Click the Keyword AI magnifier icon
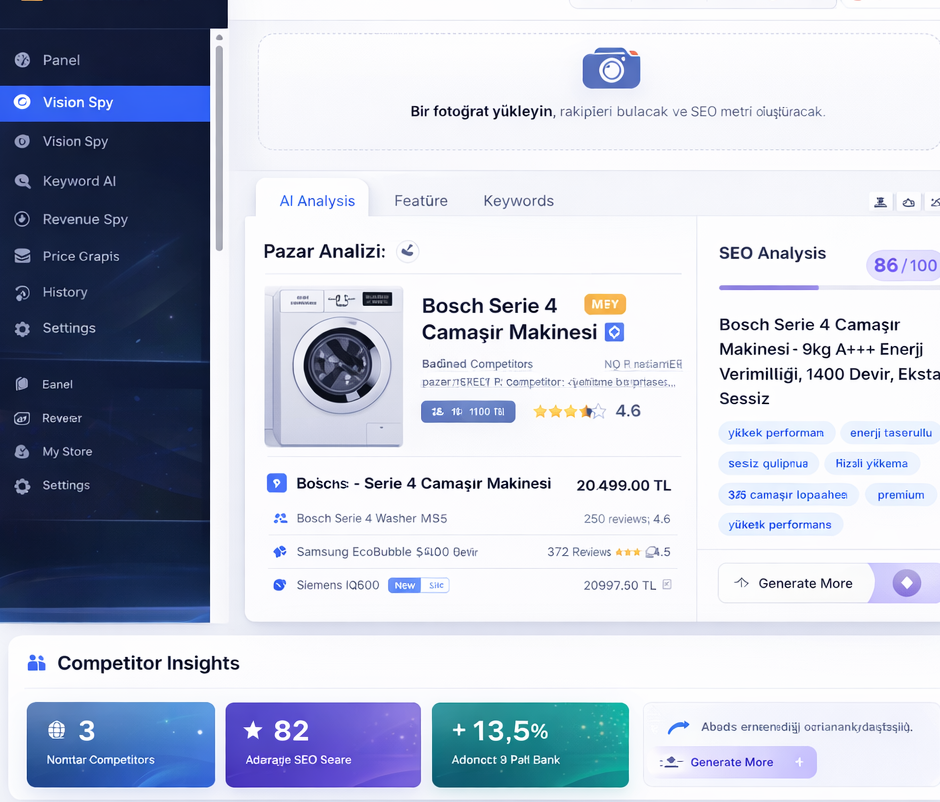Viewport: 940px width, 802px height. pos(22,181)
